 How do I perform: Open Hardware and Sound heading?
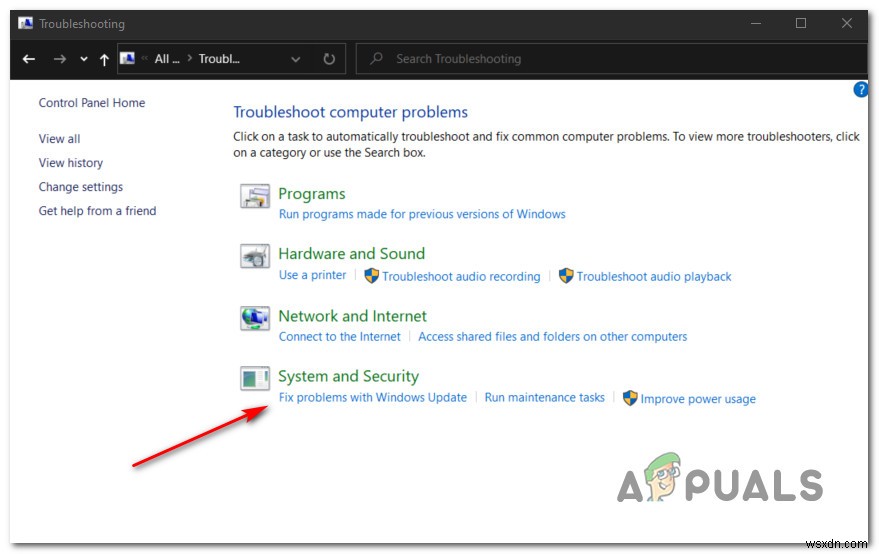(351, 253)
